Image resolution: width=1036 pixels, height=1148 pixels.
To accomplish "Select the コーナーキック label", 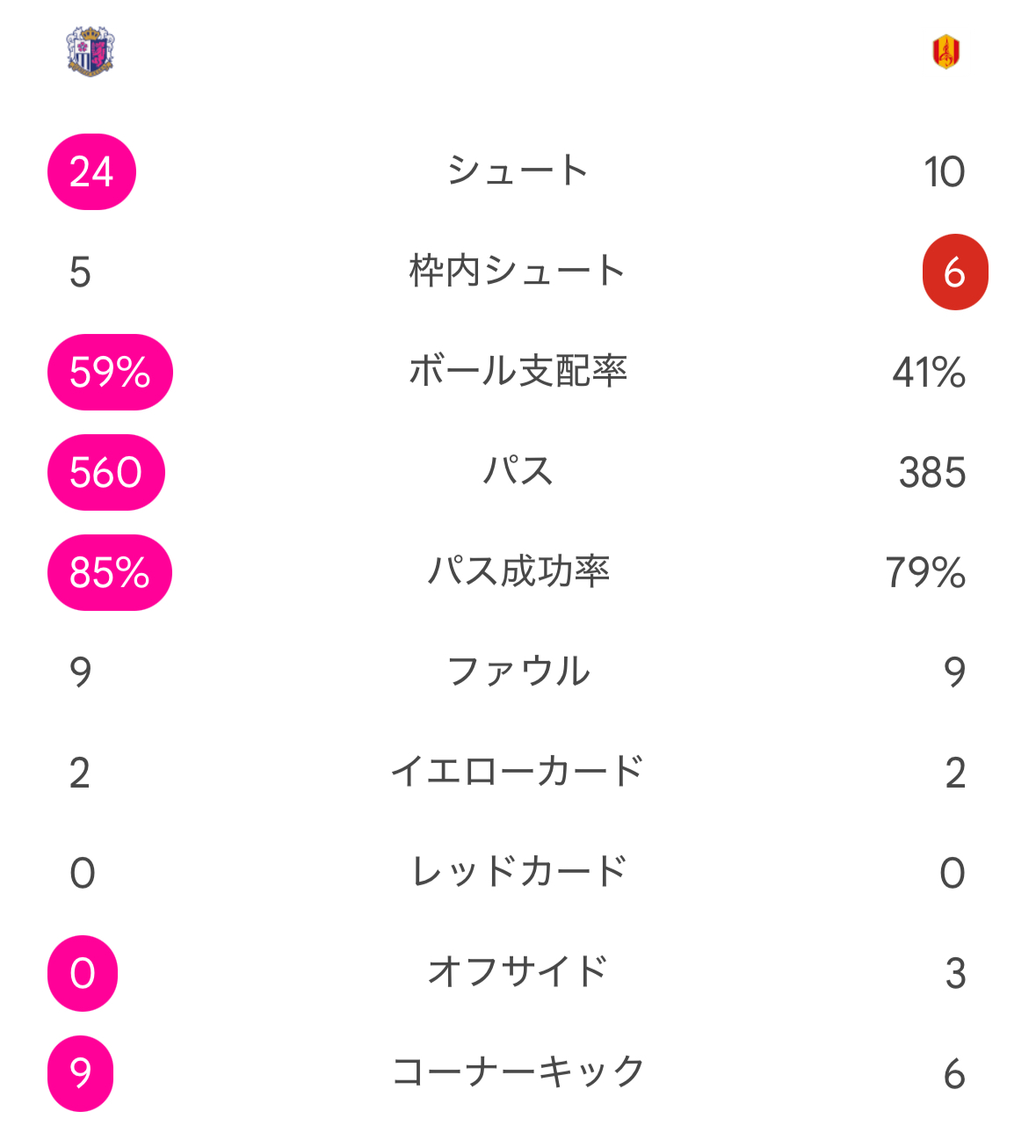I will click(518, 1072).
